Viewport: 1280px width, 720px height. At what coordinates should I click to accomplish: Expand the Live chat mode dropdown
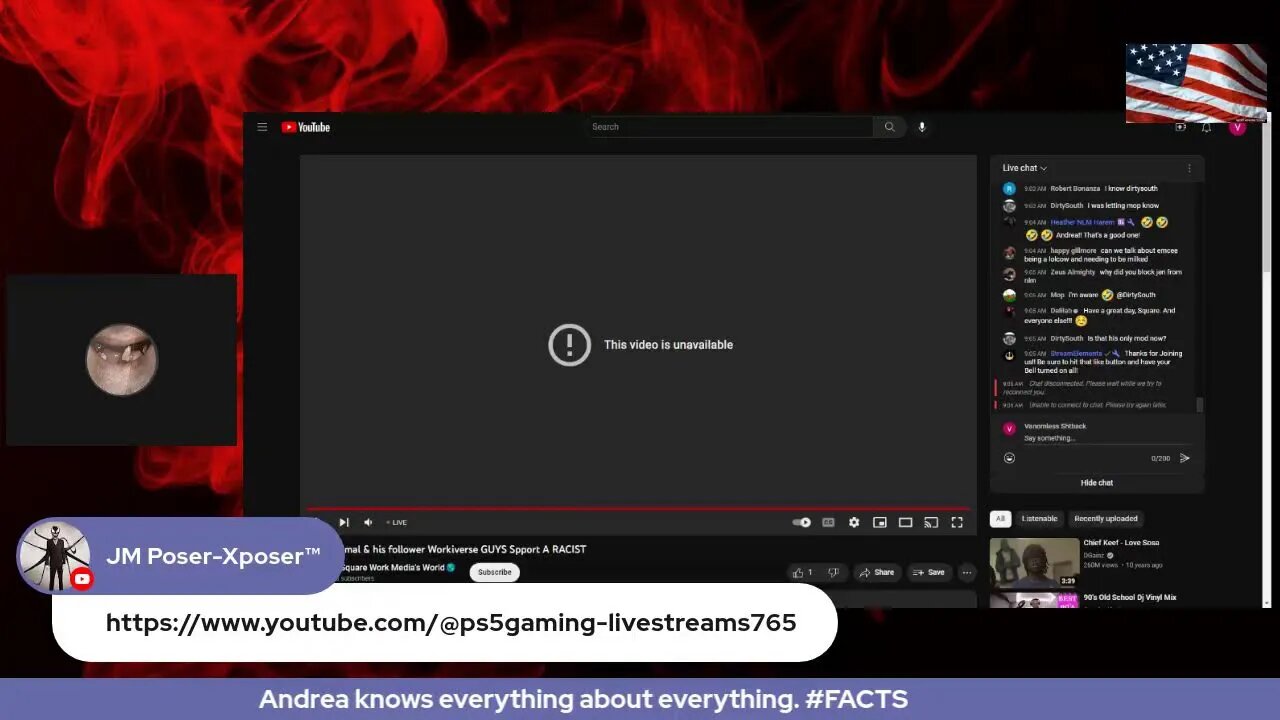point(1025,168)
